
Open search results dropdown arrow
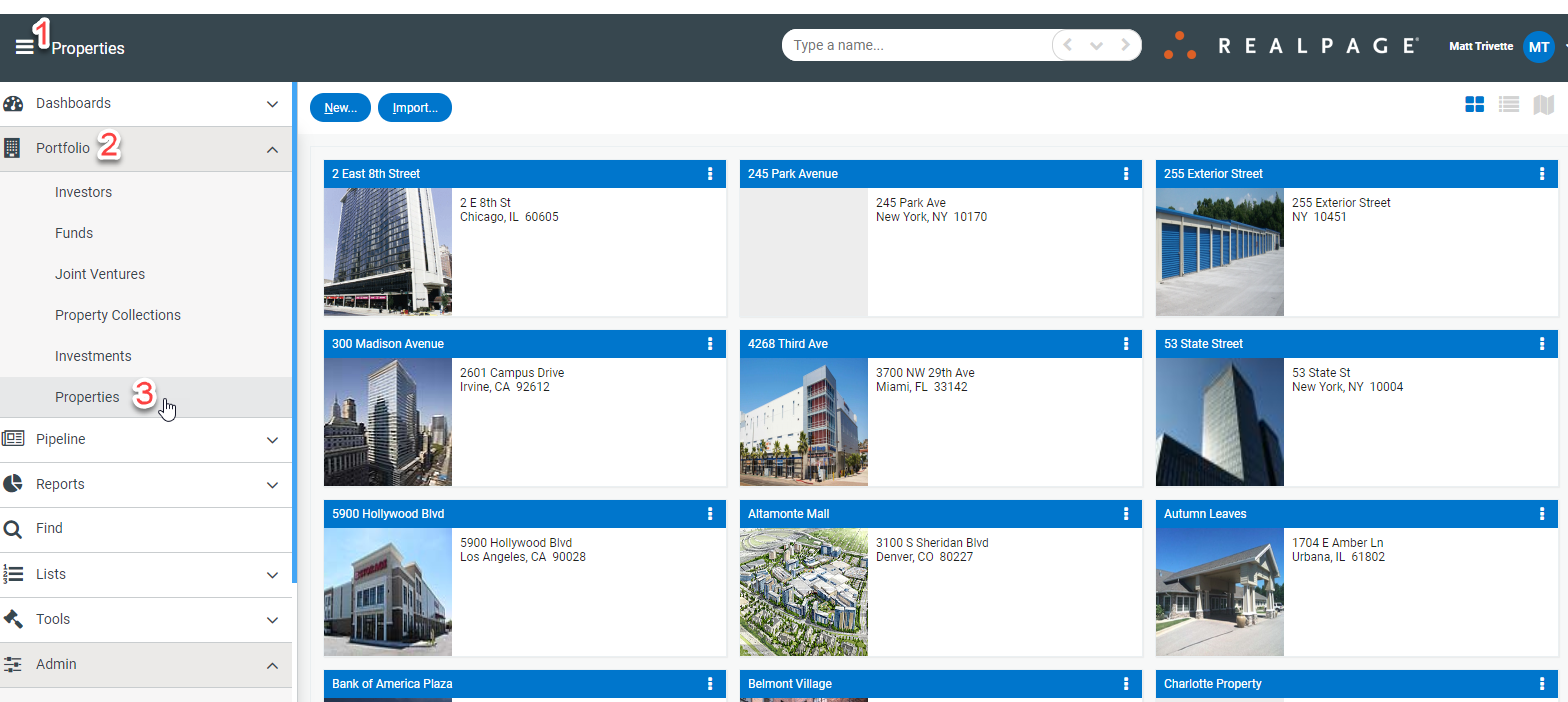1096,46
